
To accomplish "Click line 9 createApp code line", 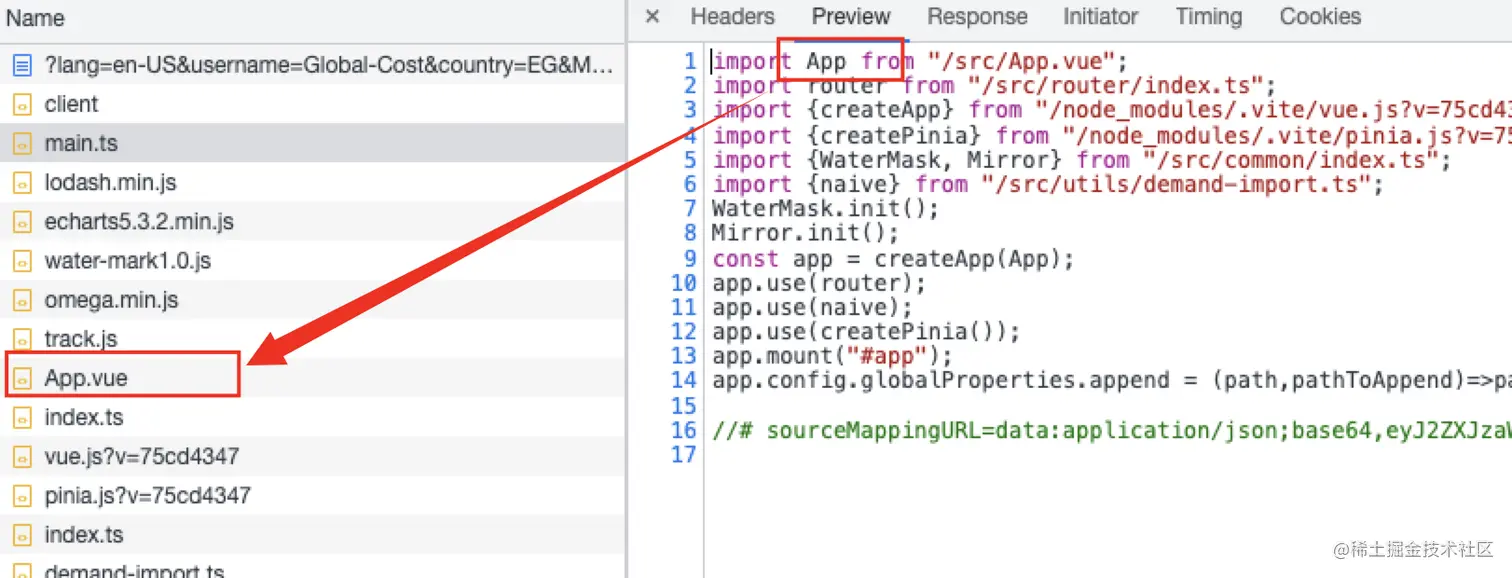I will click(x=892, y=259).
